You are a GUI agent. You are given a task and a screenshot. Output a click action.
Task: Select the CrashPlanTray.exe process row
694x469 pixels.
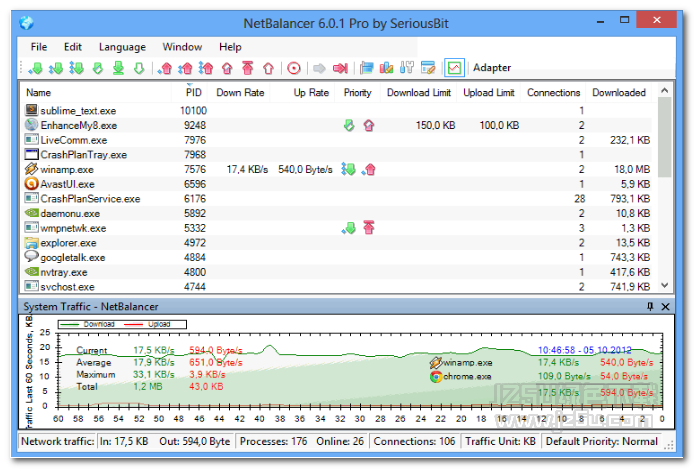[338, 154]
